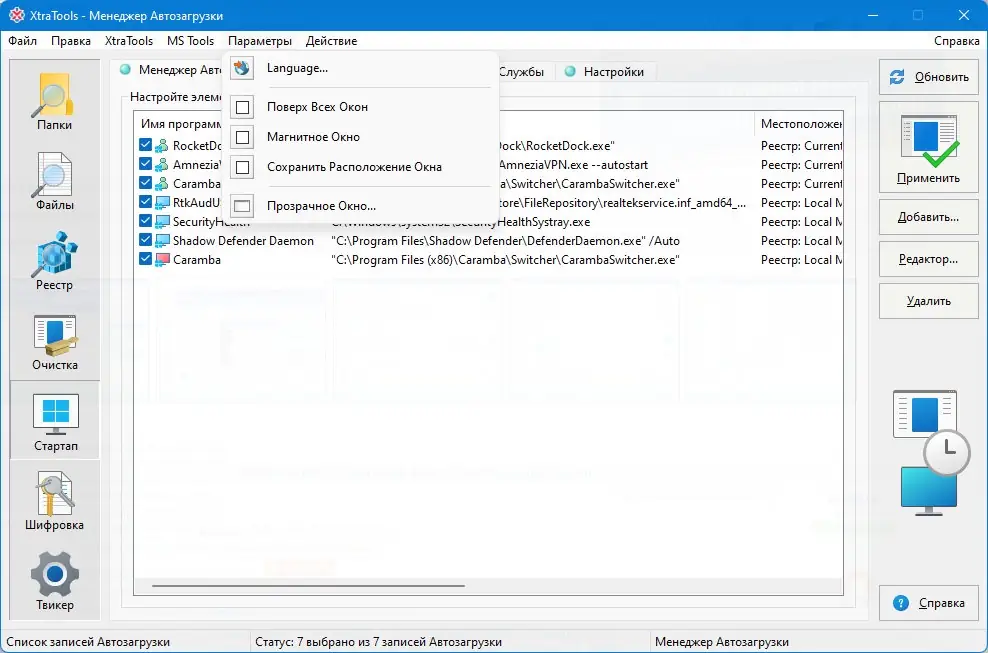Switch to the Настройки tab
The width and height of the screenshot is (988, 653).
[x=605, y=72]
